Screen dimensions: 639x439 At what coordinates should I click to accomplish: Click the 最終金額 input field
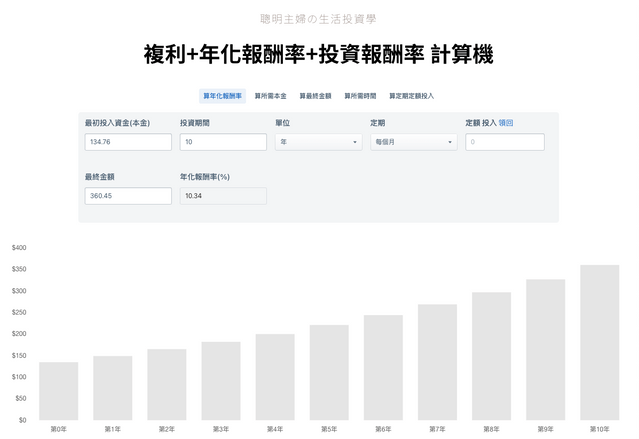(128, 196)
